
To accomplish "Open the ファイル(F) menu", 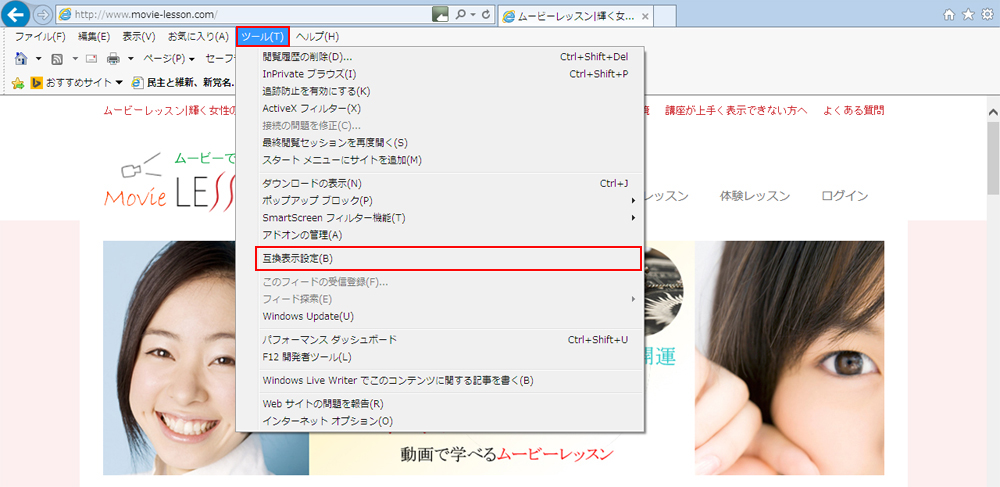I will 40,36.
